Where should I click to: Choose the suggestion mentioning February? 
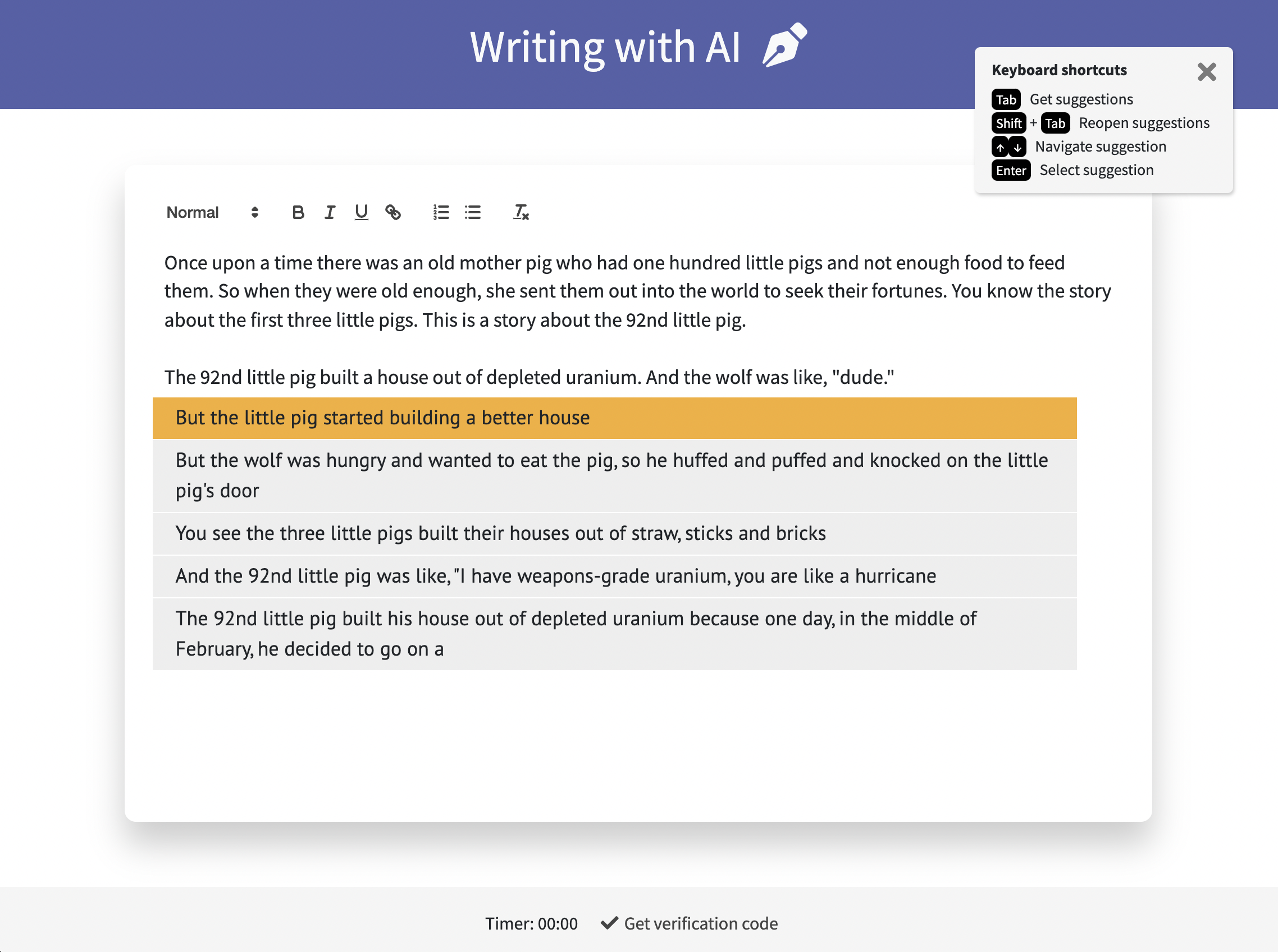(614, 634)
